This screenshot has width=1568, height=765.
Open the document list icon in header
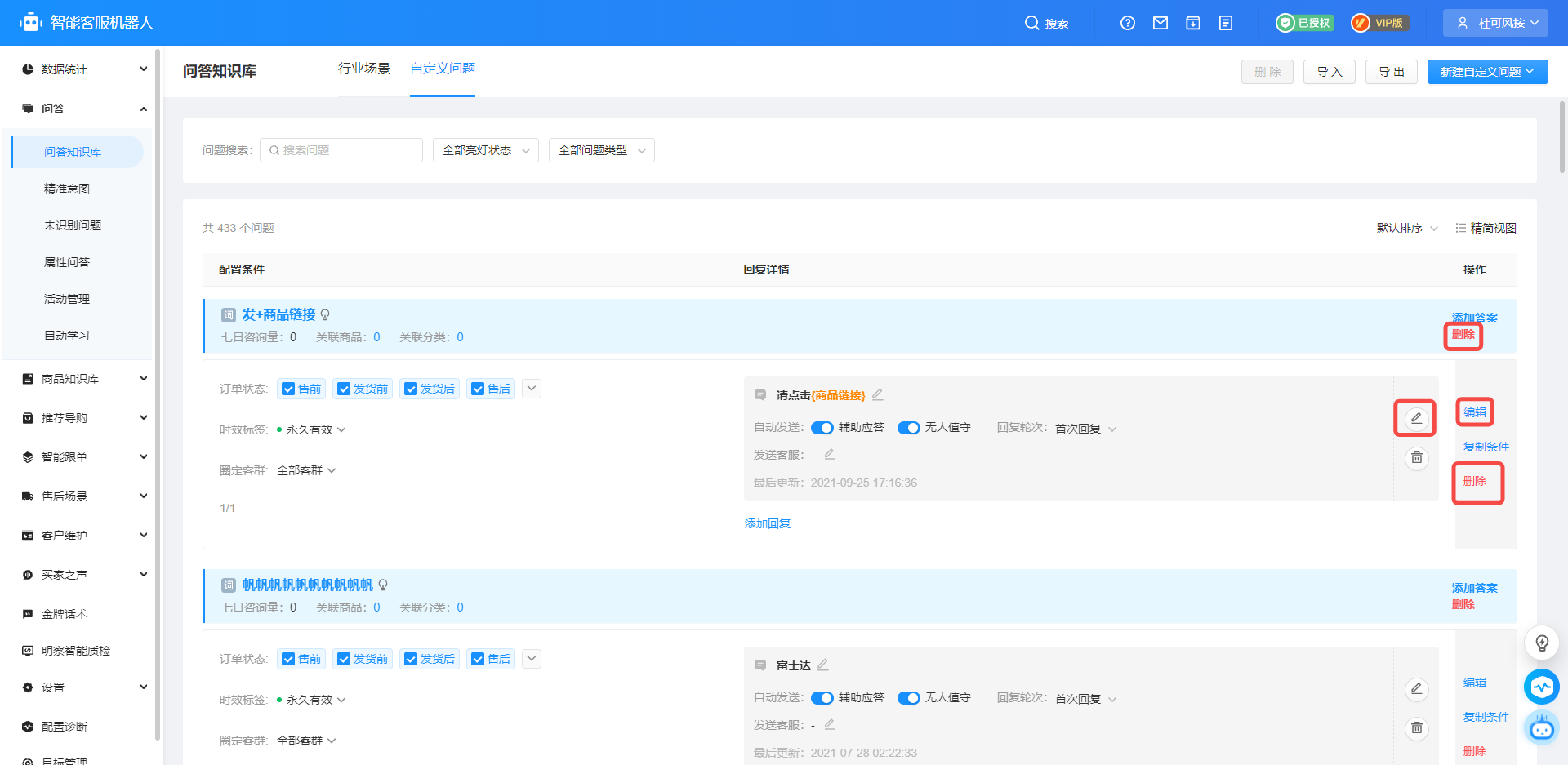(1226, 23)
